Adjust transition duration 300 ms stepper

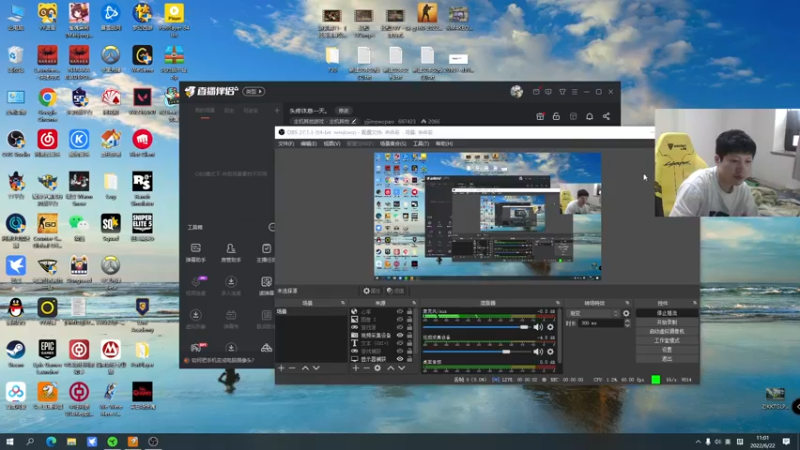[x=627, y=323]
